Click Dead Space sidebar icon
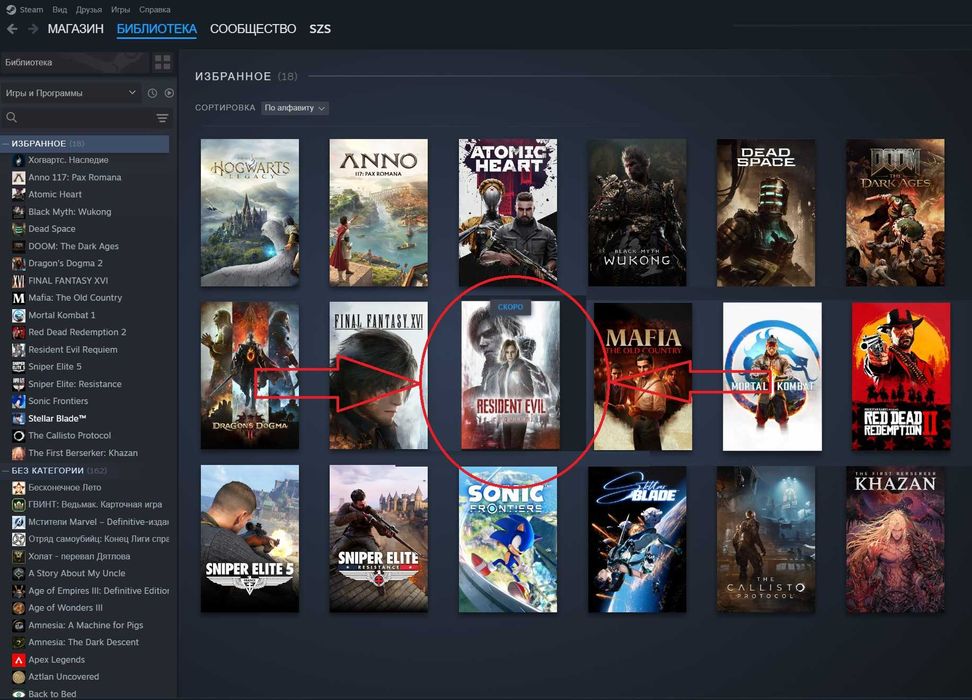The image size is (972, 700). coord(19,229)
